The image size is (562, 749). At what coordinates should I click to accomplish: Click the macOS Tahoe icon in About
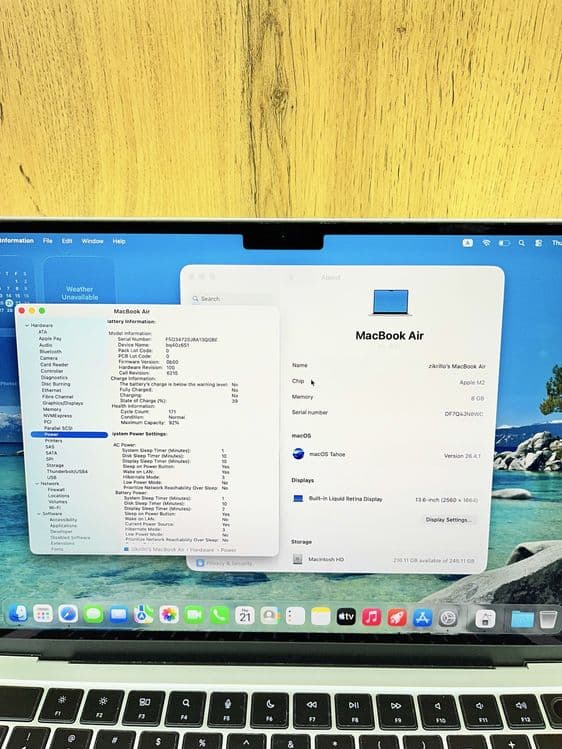click(x=298, y=454)
